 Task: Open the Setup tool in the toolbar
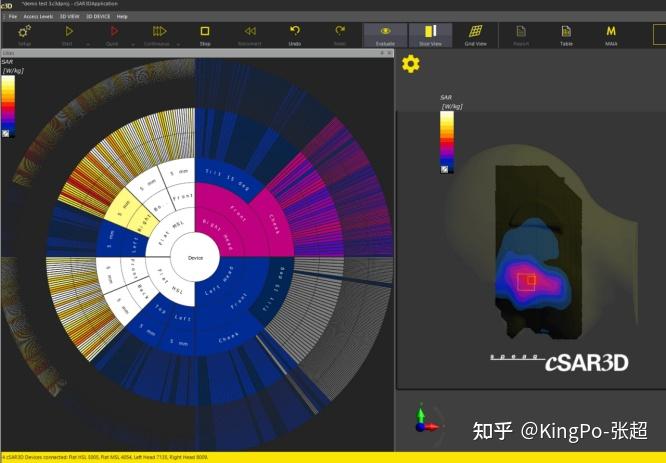[x=24, y=34]
